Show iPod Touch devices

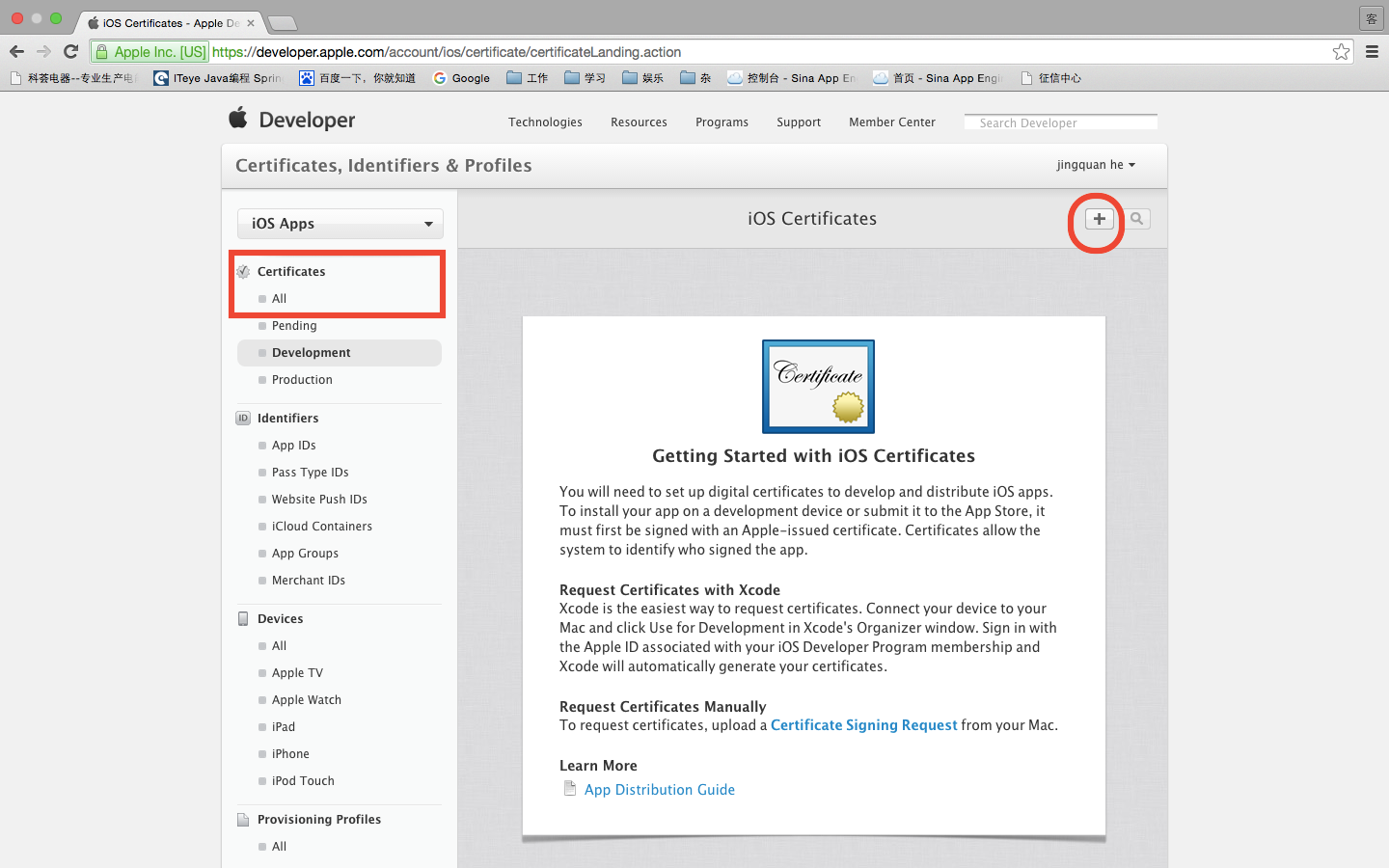tap(303, 781)
